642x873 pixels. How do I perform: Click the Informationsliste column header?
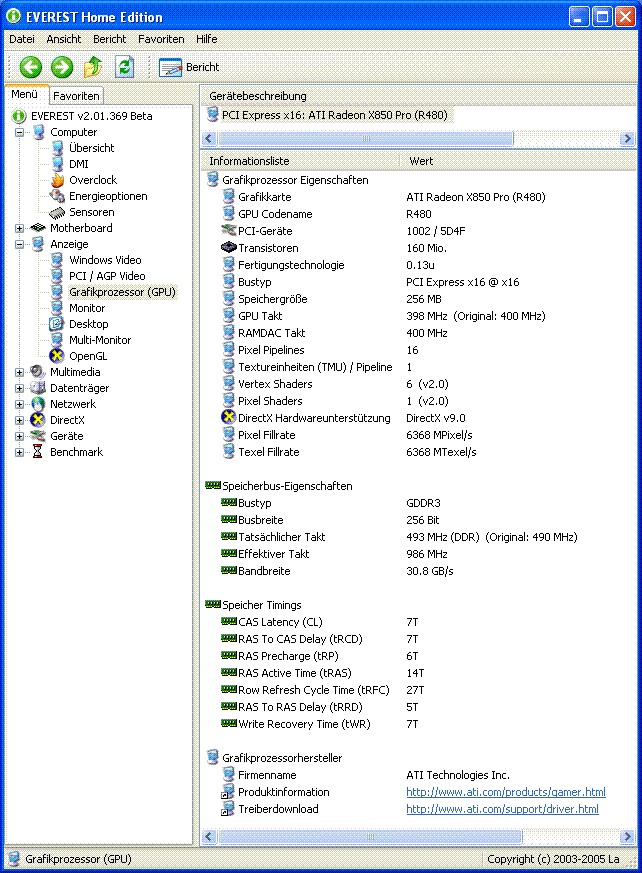pyautogui.click(x=300, y=161)
